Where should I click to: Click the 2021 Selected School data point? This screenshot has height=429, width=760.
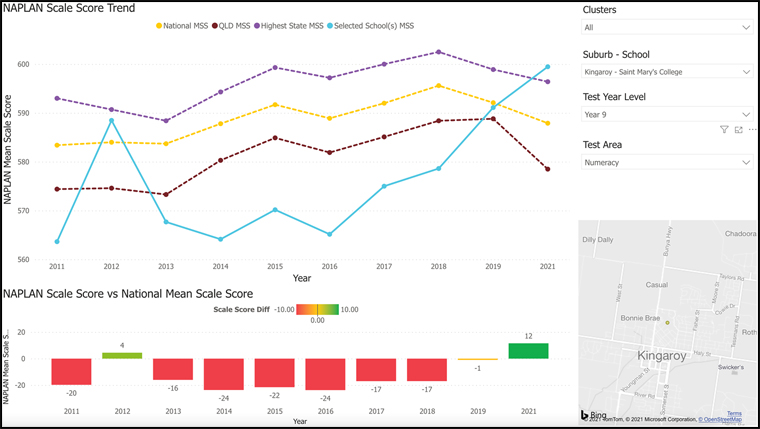coord(547,67)
